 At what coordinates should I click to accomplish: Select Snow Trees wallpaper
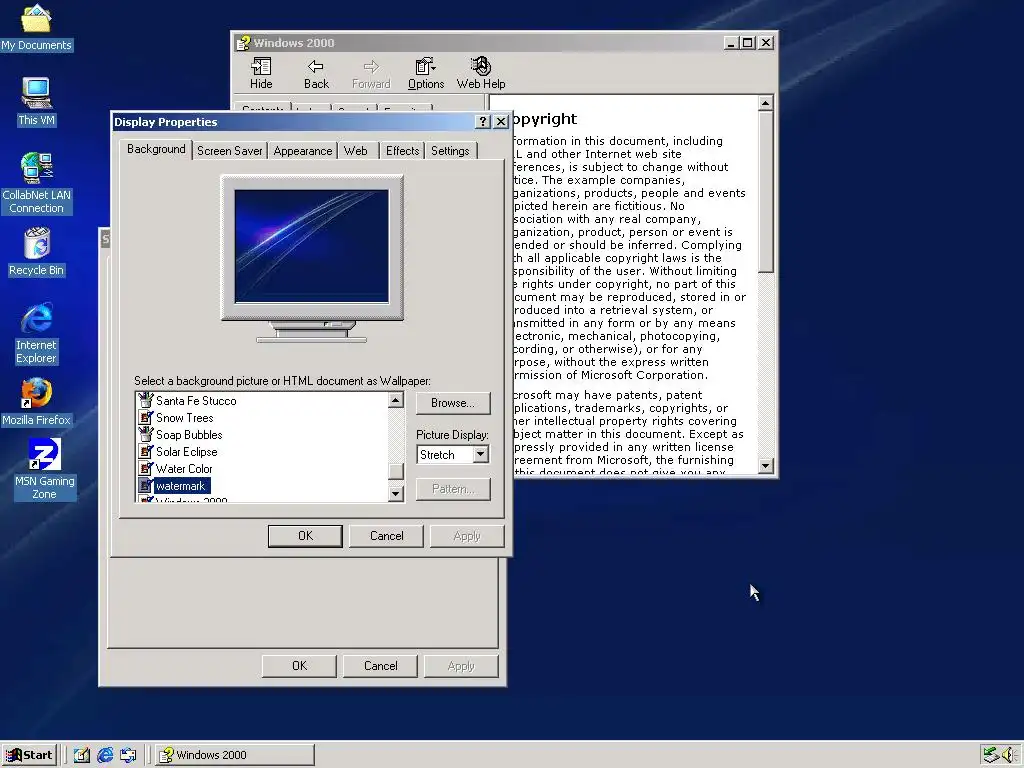(x=185, y=417)
